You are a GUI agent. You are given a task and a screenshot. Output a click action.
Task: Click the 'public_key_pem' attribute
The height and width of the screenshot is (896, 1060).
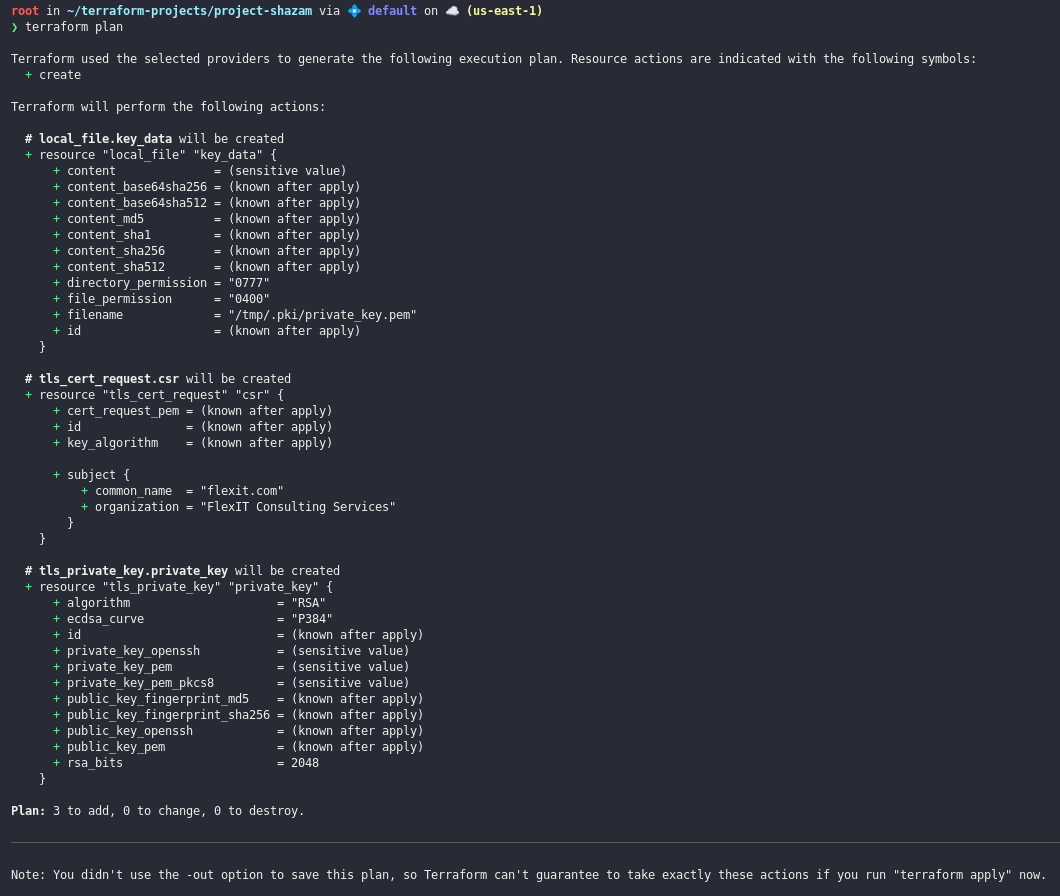point(116,747)
